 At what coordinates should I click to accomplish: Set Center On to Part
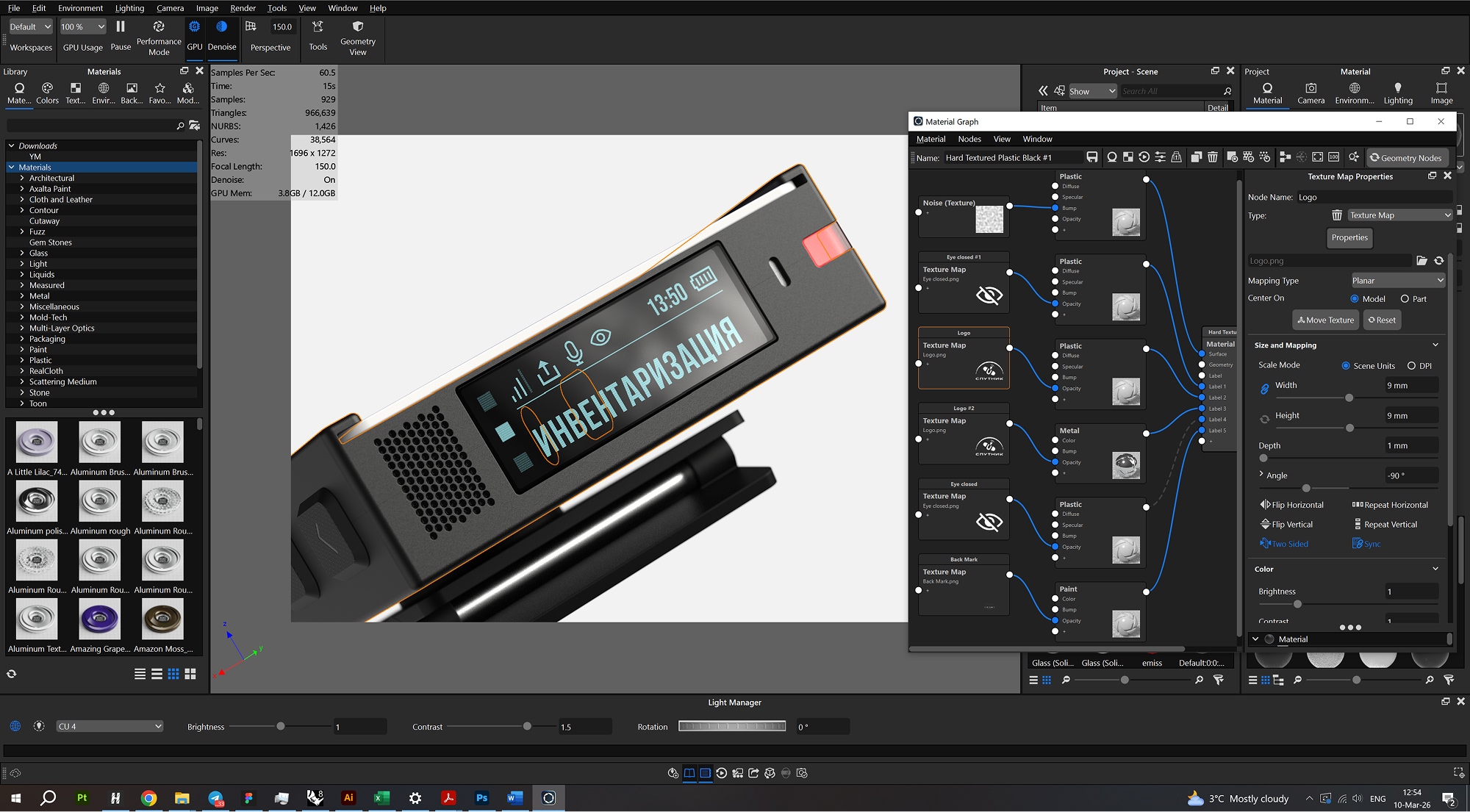pos(1405,299)
